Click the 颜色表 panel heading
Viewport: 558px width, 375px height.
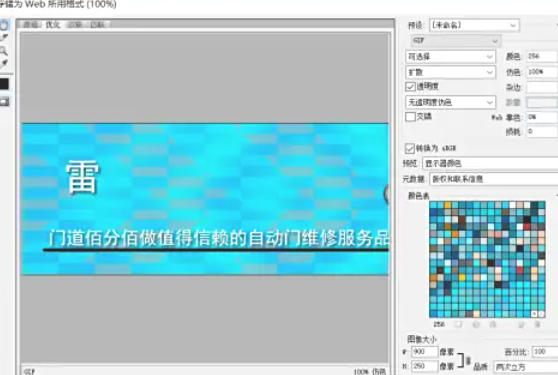(x=418, y=196)
